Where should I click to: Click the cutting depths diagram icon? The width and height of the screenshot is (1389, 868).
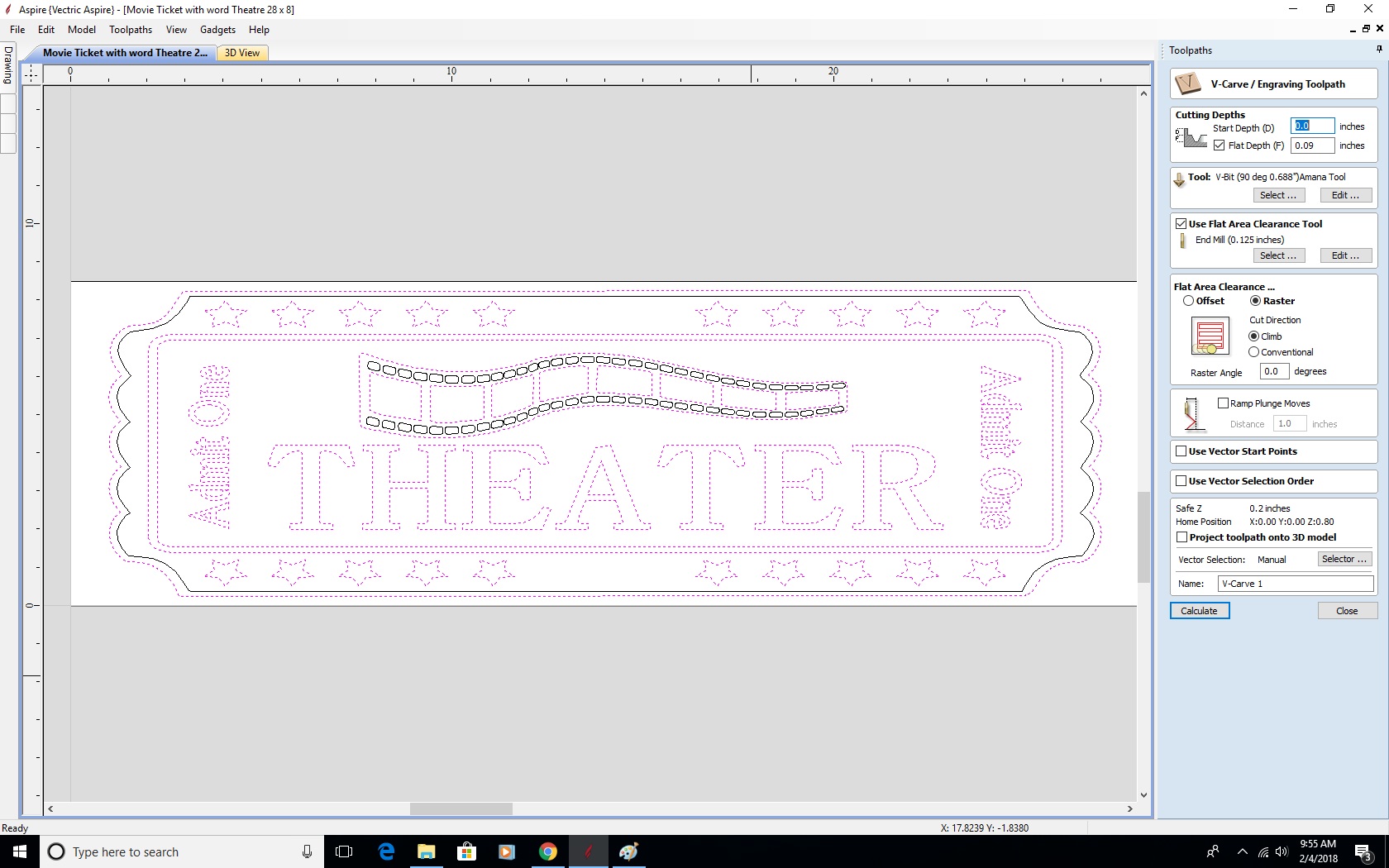tap(1191, 137)
